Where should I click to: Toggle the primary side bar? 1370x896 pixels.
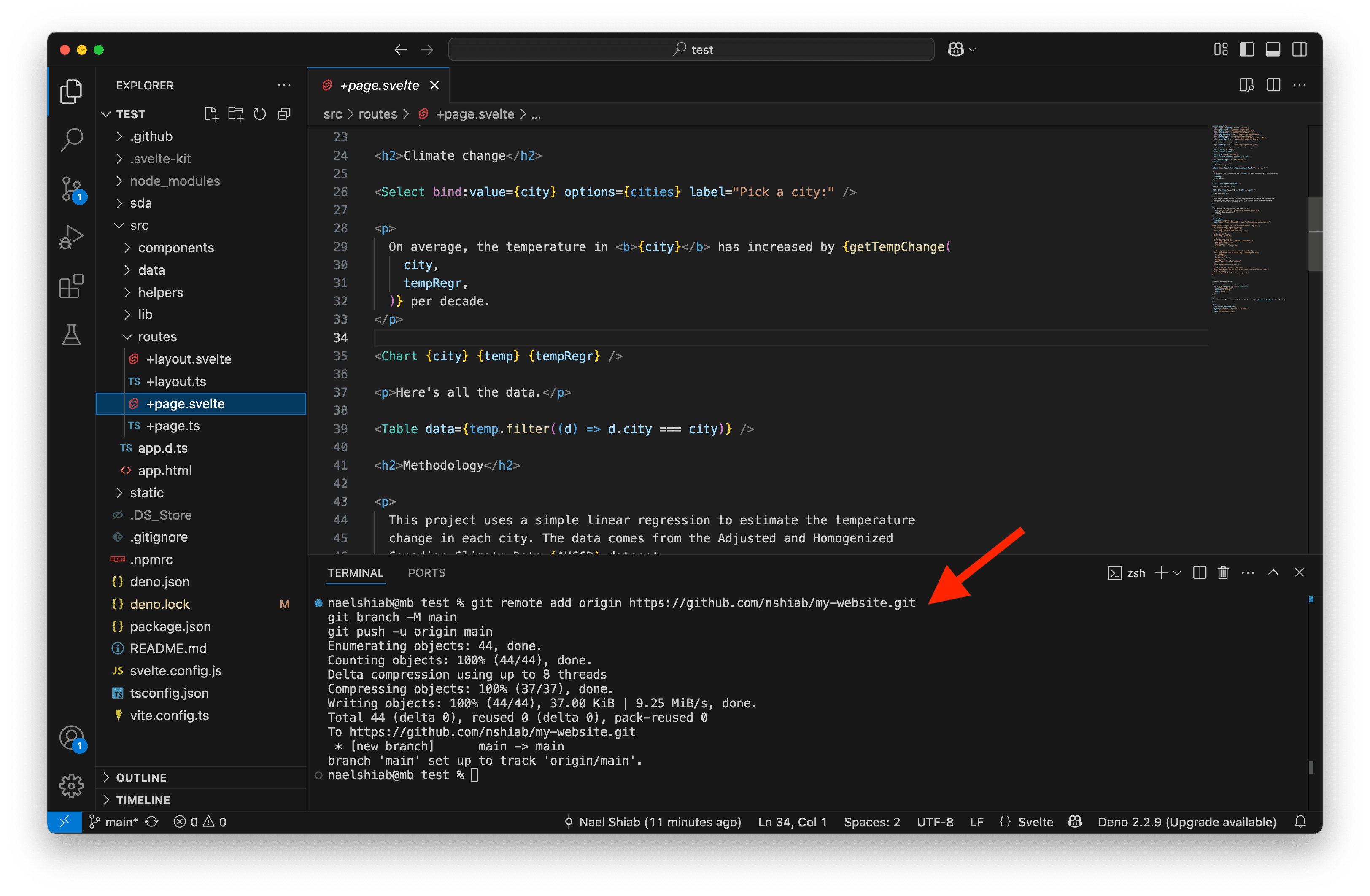(x=1247, y=49)
